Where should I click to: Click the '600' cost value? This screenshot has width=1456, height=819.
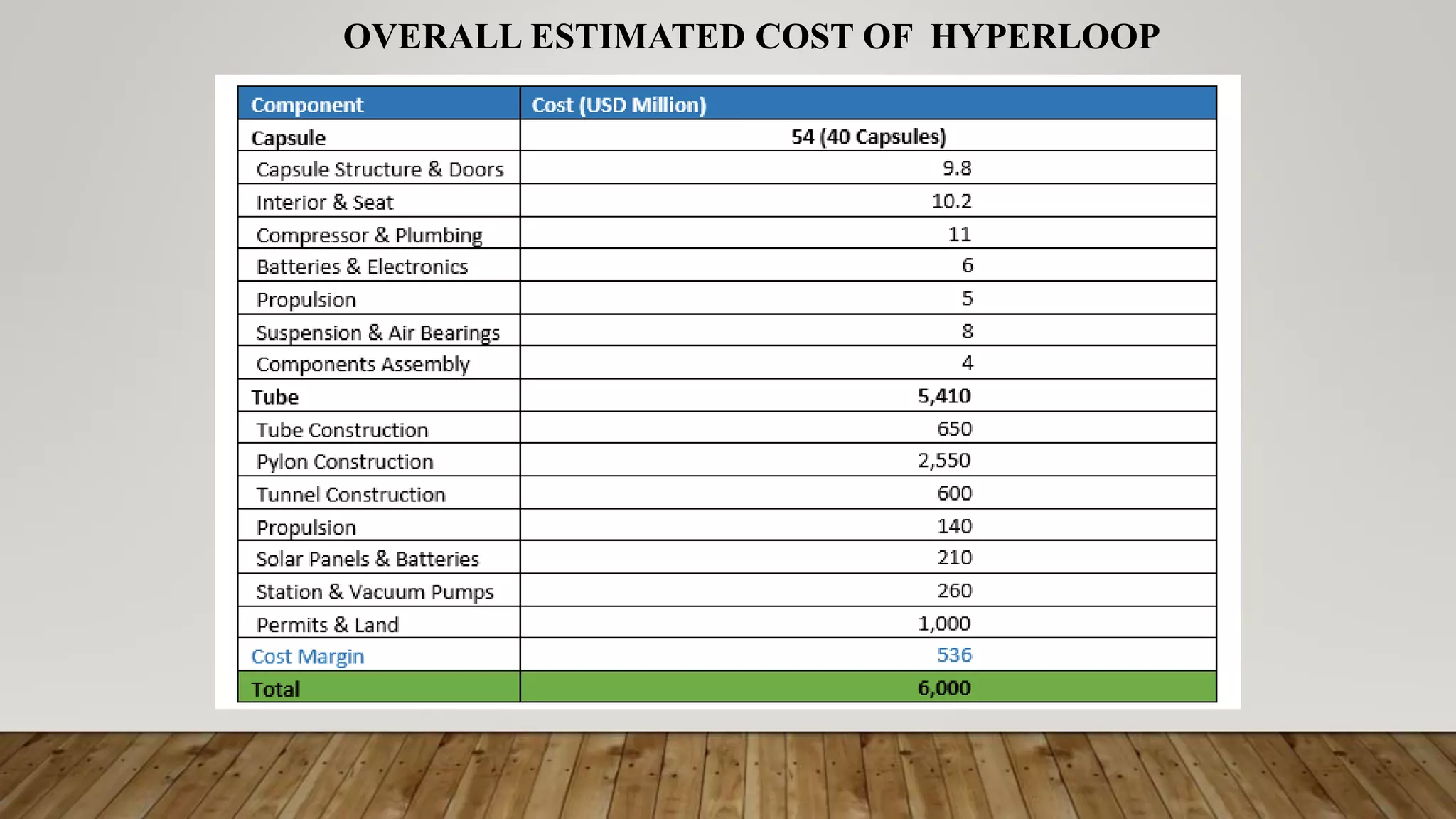click(x=954, y=493)
